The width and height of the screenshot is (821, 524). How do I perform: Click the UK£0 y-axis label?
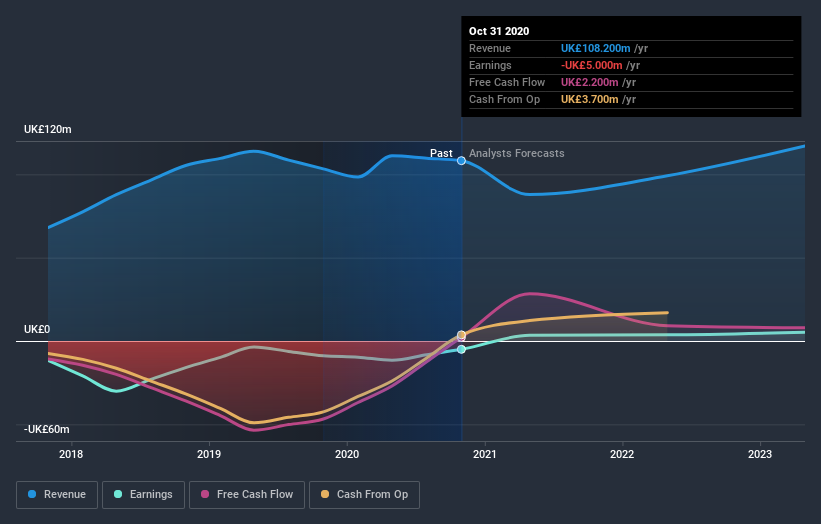[x=37, y=329]
